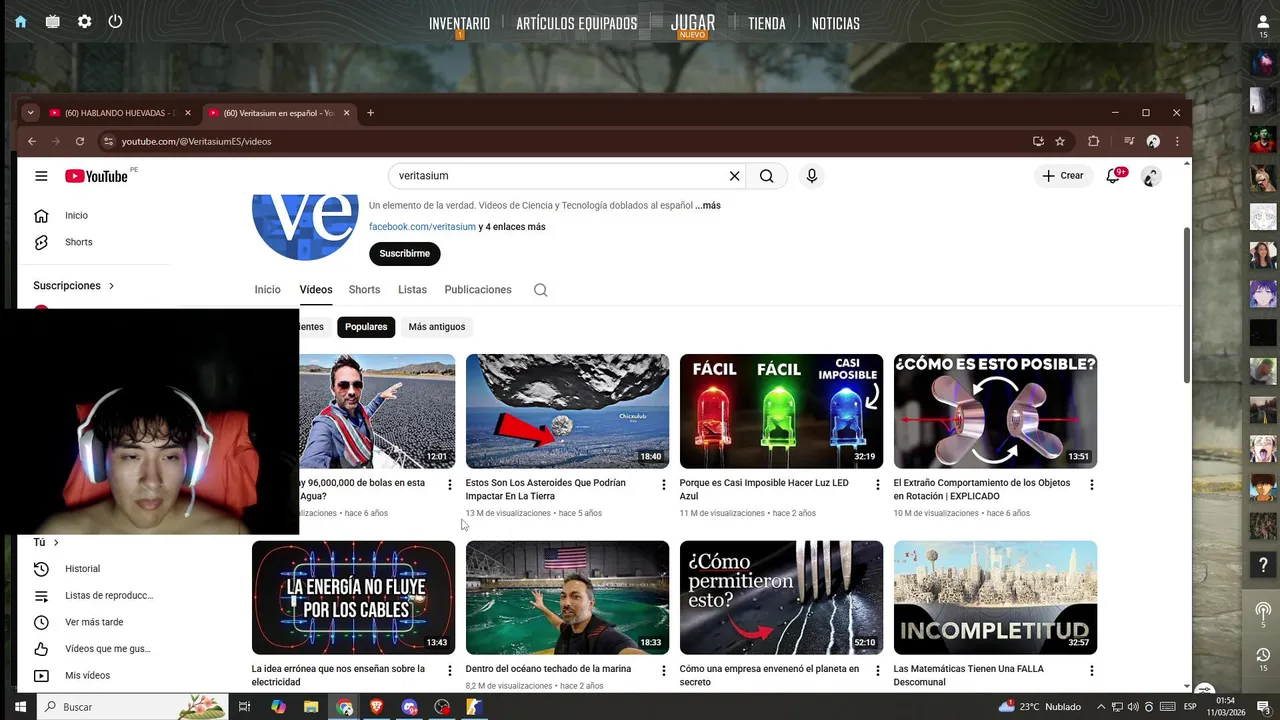Expand channel description with '...más'
Viewport: 1280px width, 720px height.
tap(708, 206)
